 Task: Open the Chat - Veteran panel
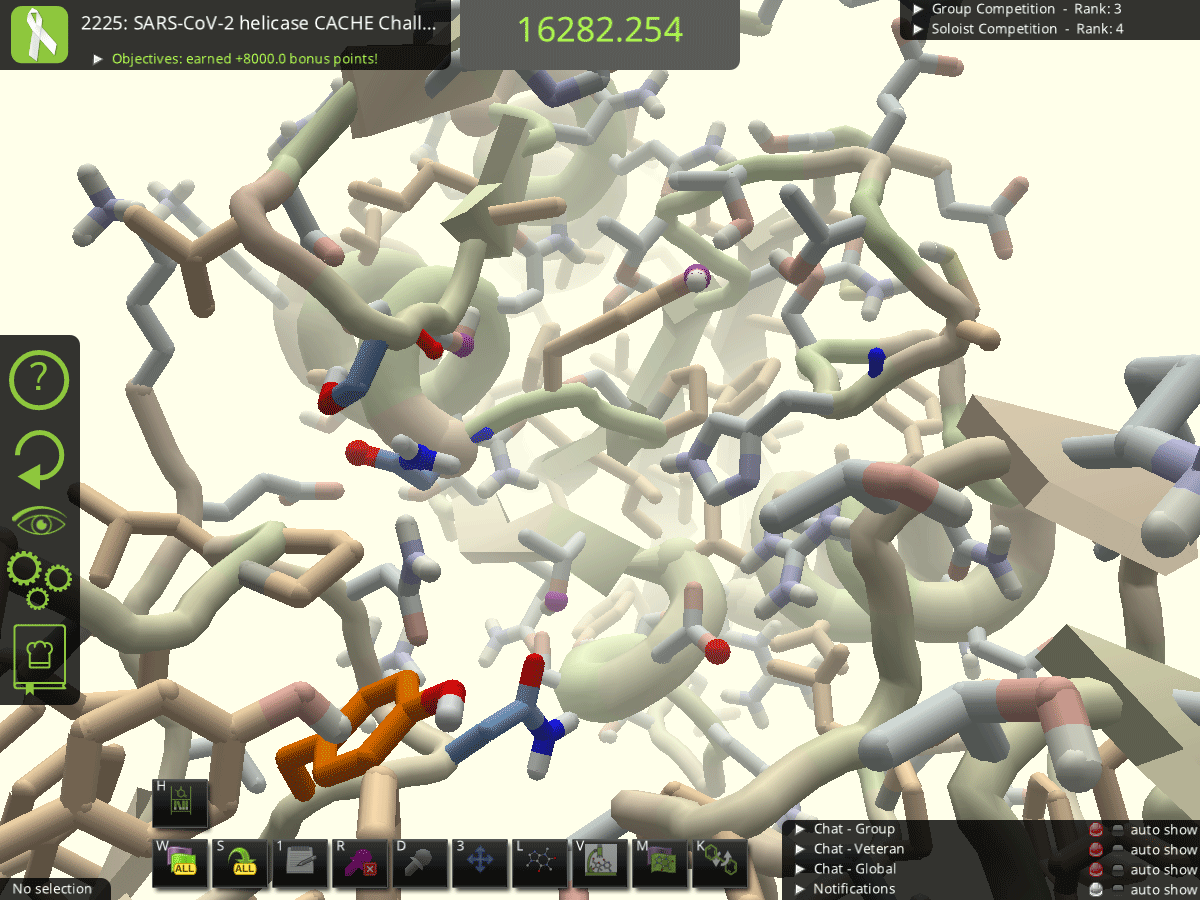(x=858, y=849)
